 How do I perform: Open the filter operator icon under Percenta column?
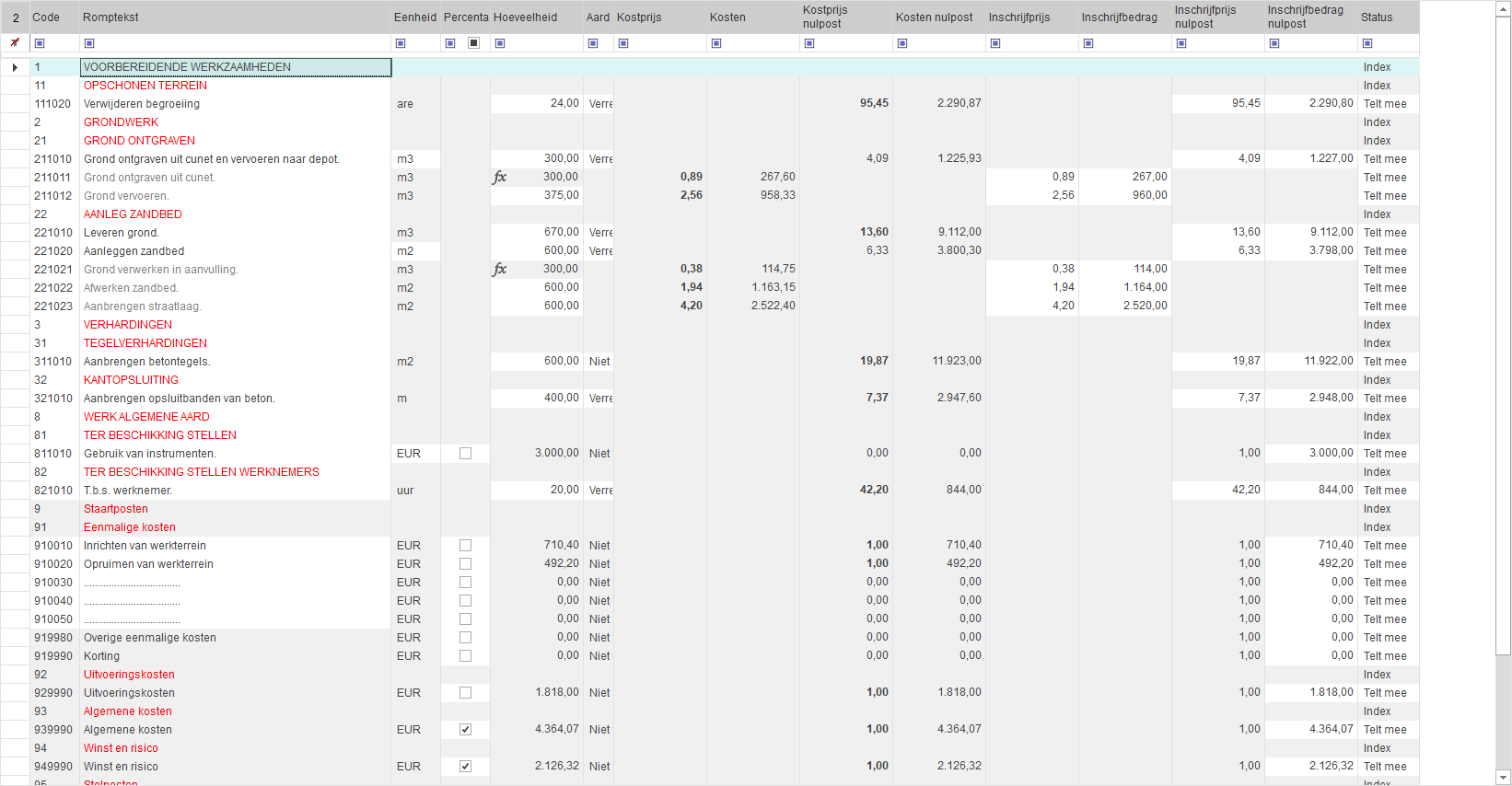tap(450, 43)
